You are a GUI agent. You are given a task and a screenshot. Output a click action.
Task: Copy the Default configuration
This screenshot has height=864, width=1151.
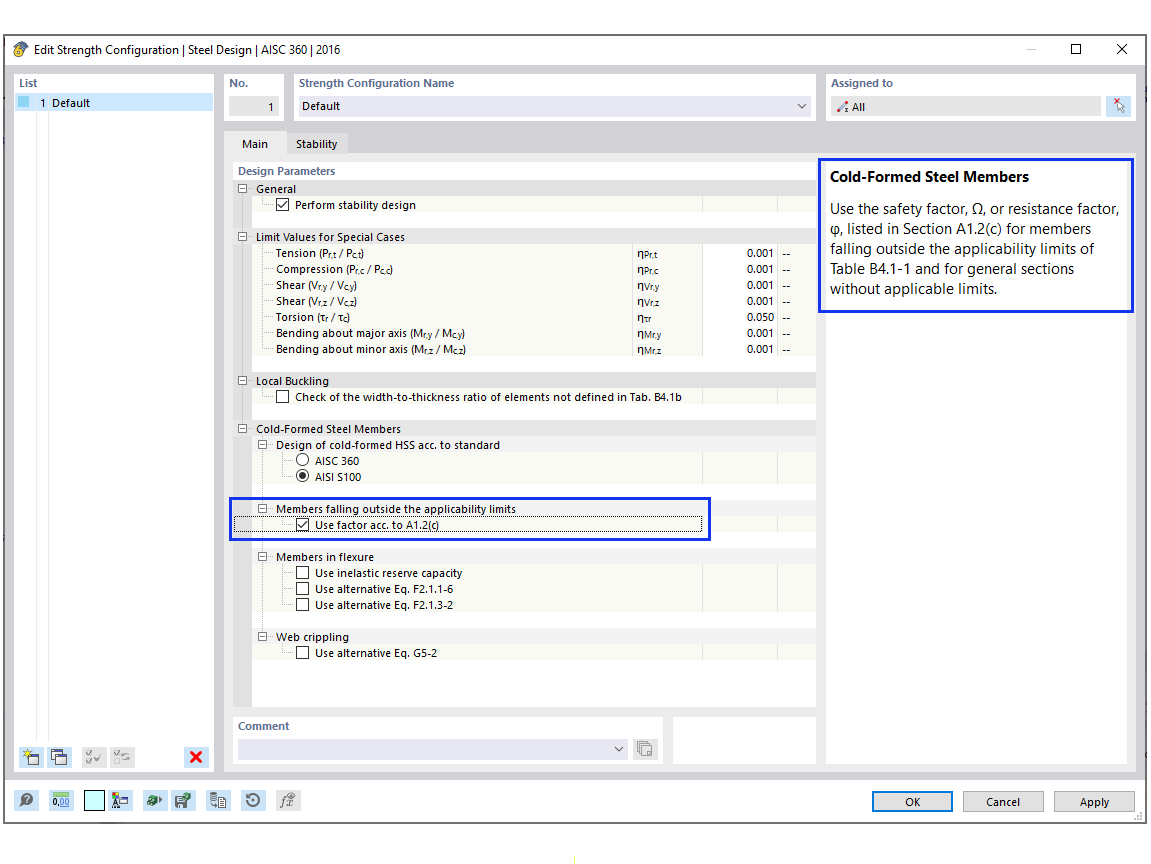(60, 757)
